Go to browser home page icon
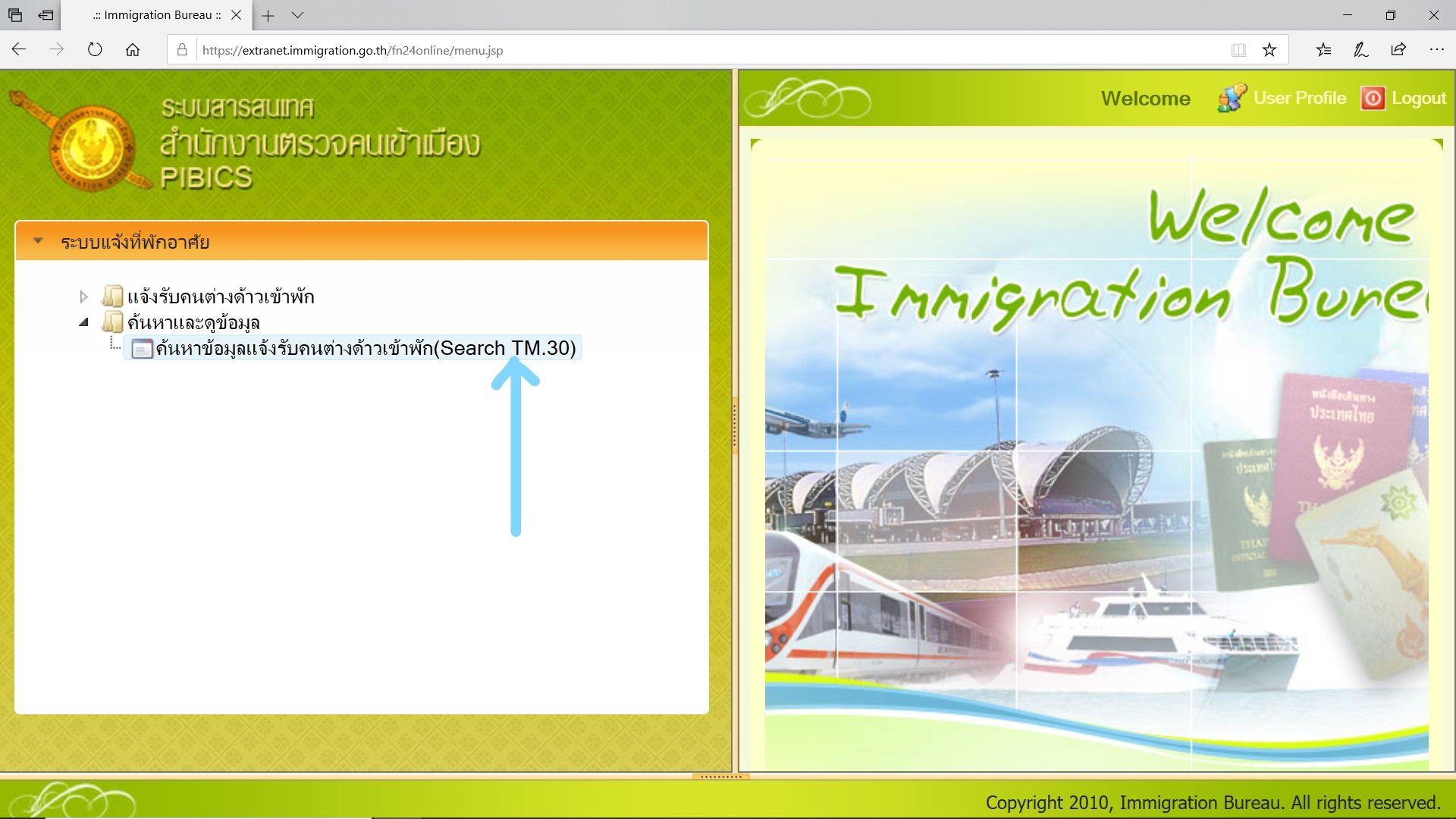 tap(133, 50)
